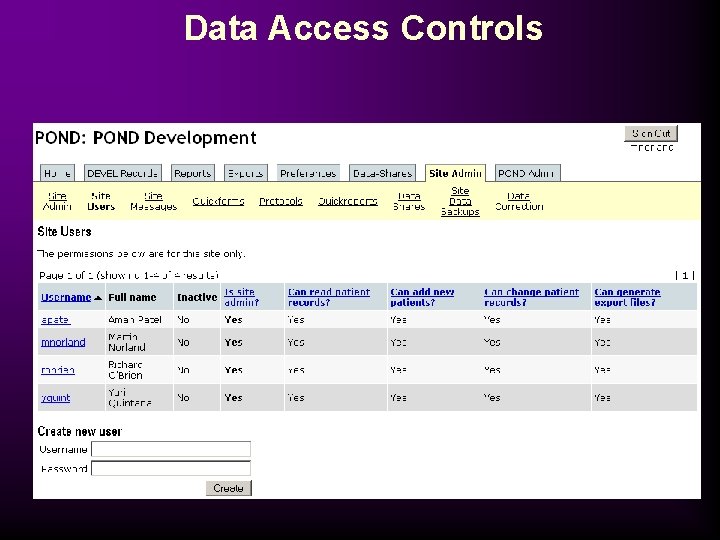The image size is (720, 540).
Task: Click the name Martin Norland
Action: (127, 342)
